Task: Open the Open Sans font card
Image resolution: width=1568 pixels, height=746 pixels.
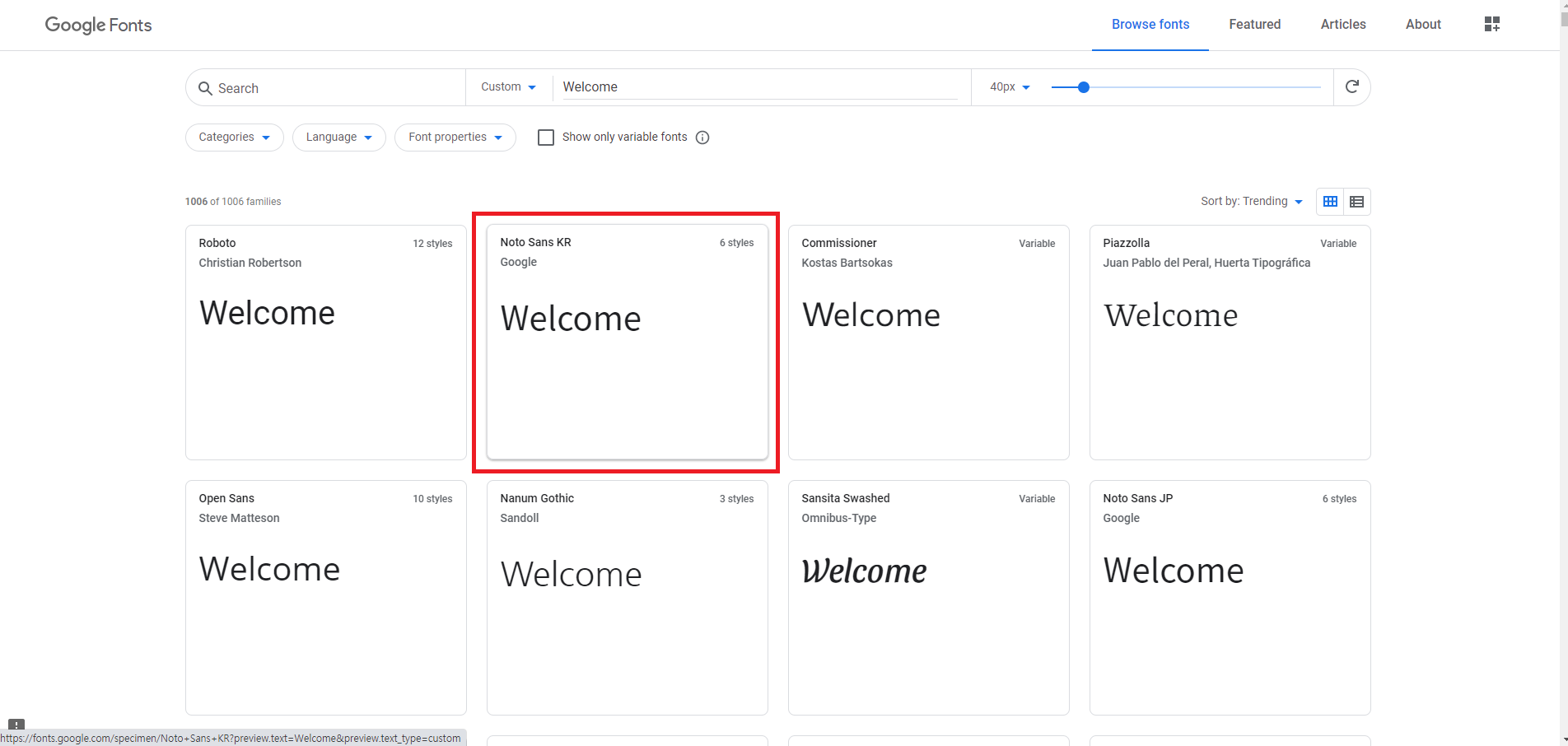Action: [x=326, y=598]
